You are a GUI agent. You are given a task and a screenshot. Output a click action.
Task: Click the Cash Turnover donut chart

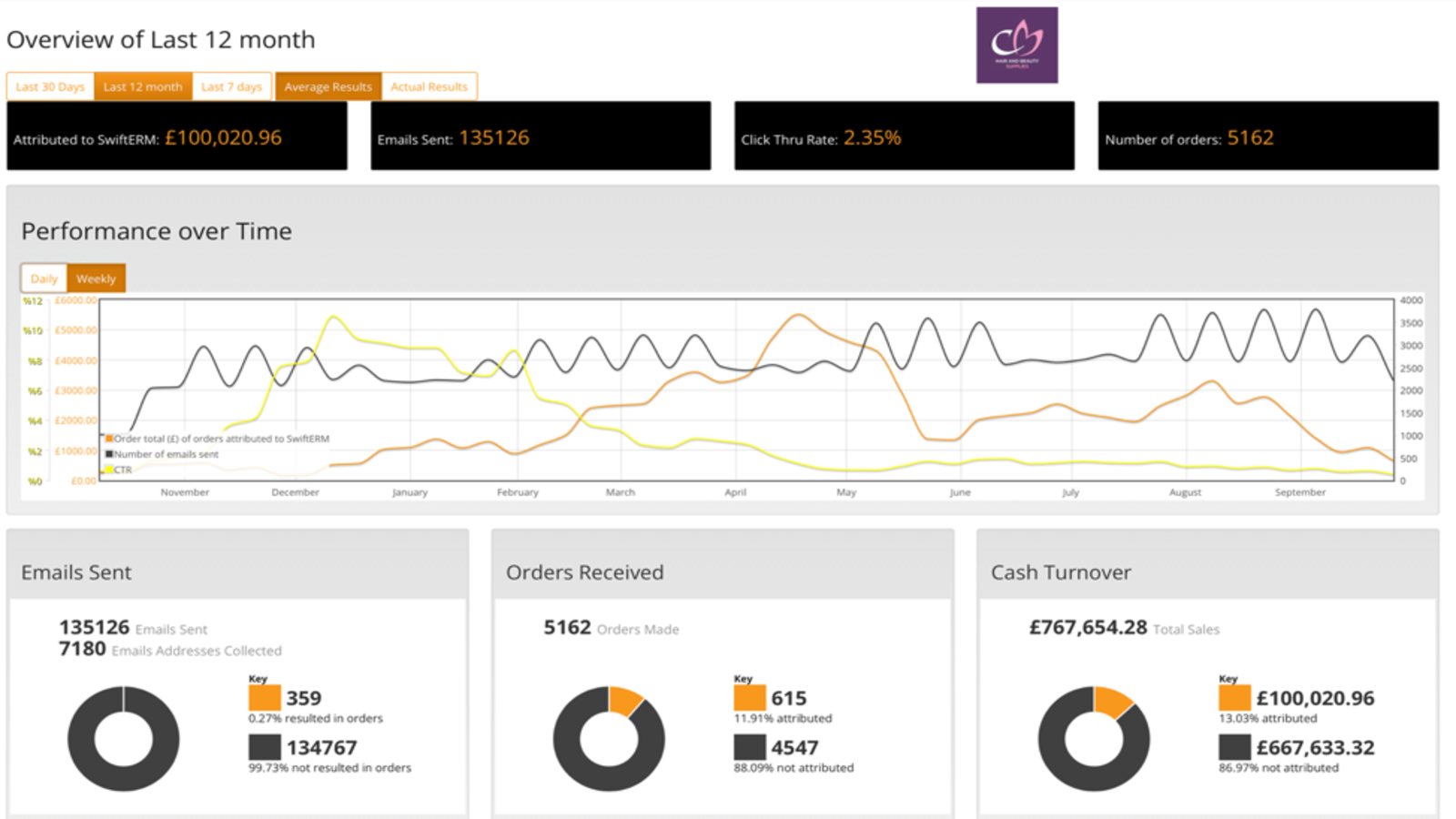click(x=1094, y=739)
